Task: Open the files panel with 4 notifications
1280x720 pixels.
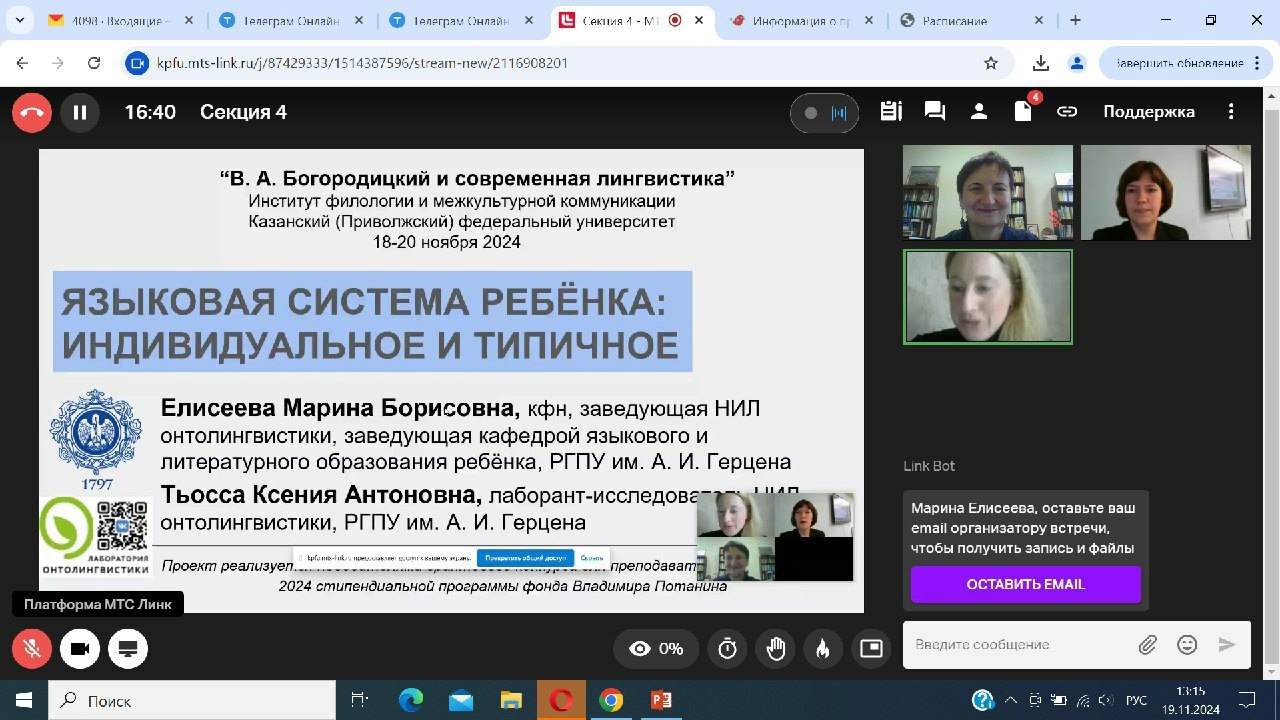Action: point(1022,112)
